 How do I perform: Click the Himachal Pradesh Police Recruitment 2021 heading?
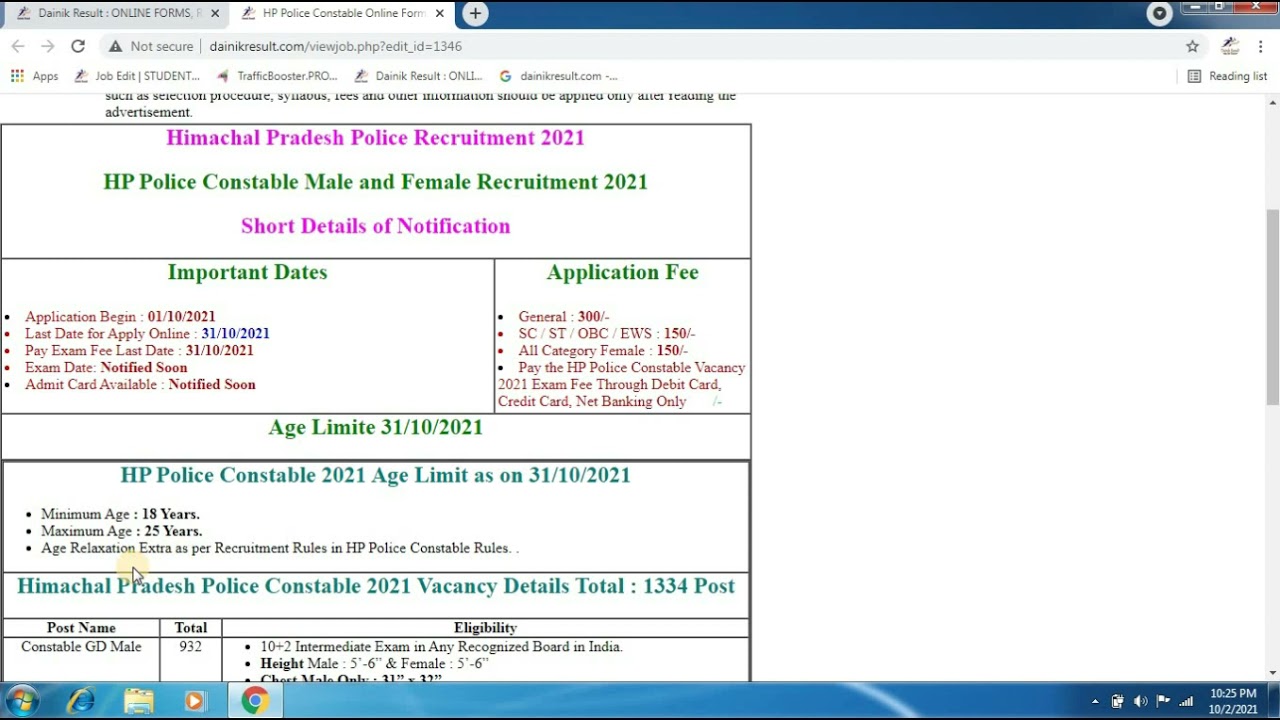tap(375, 138)
